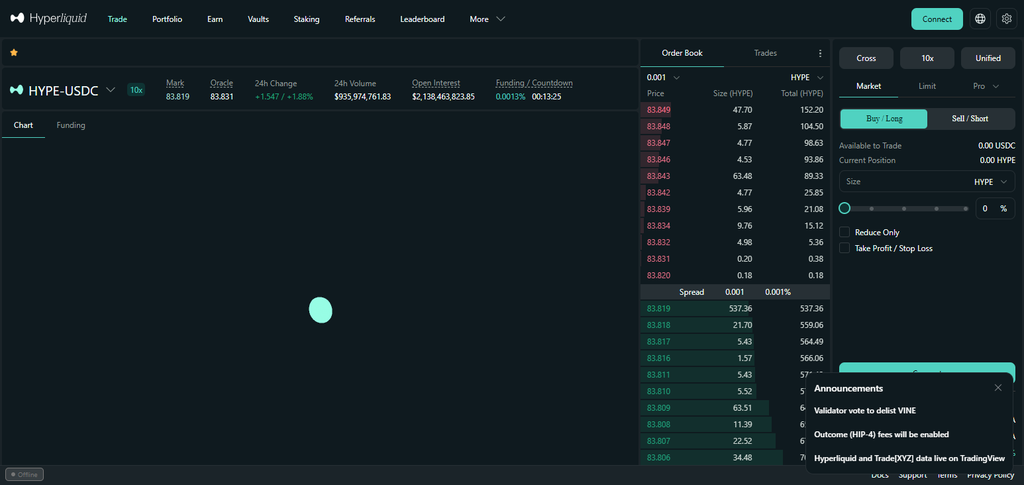Click the 83.819 bid price row
This screenshot has width=1024, height=485.
click(x=735, y=309)
